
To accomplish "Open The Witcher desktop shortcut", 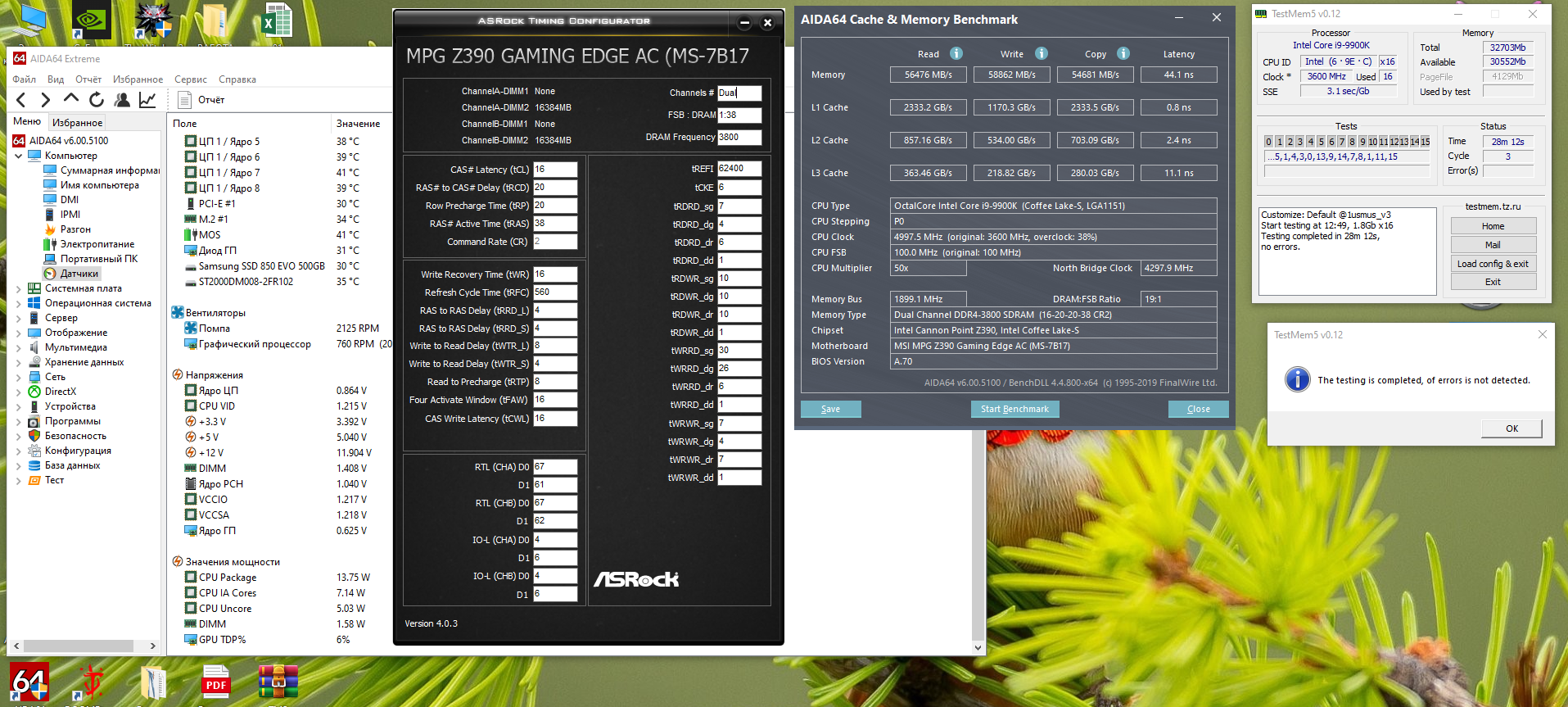I will coord(153,20).
